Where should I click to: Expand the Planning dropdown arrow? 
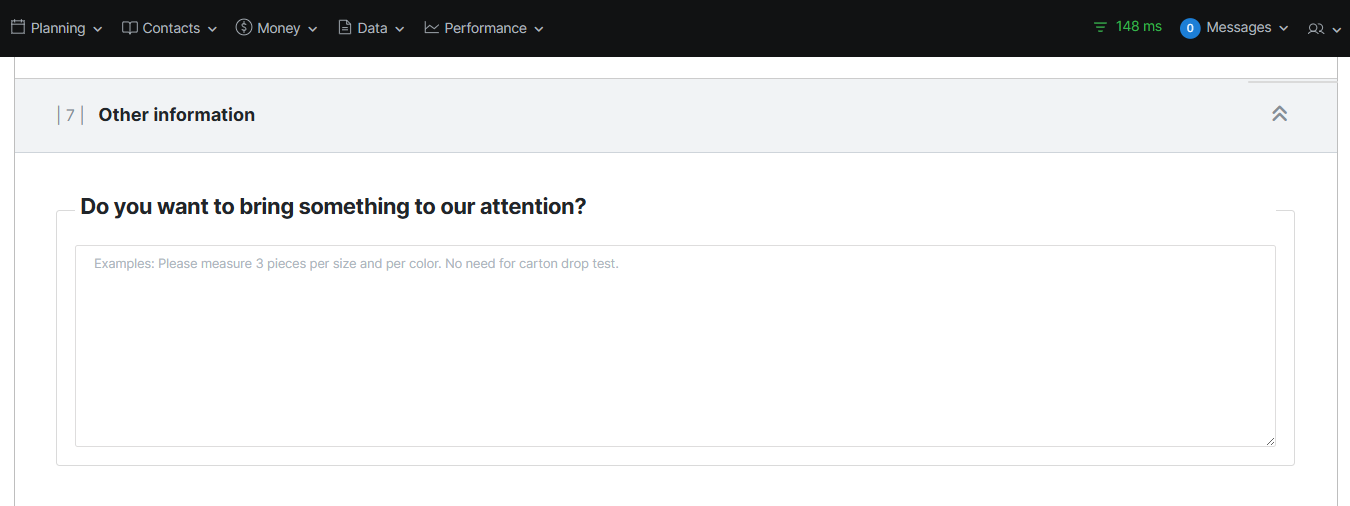tap(98, 30)
